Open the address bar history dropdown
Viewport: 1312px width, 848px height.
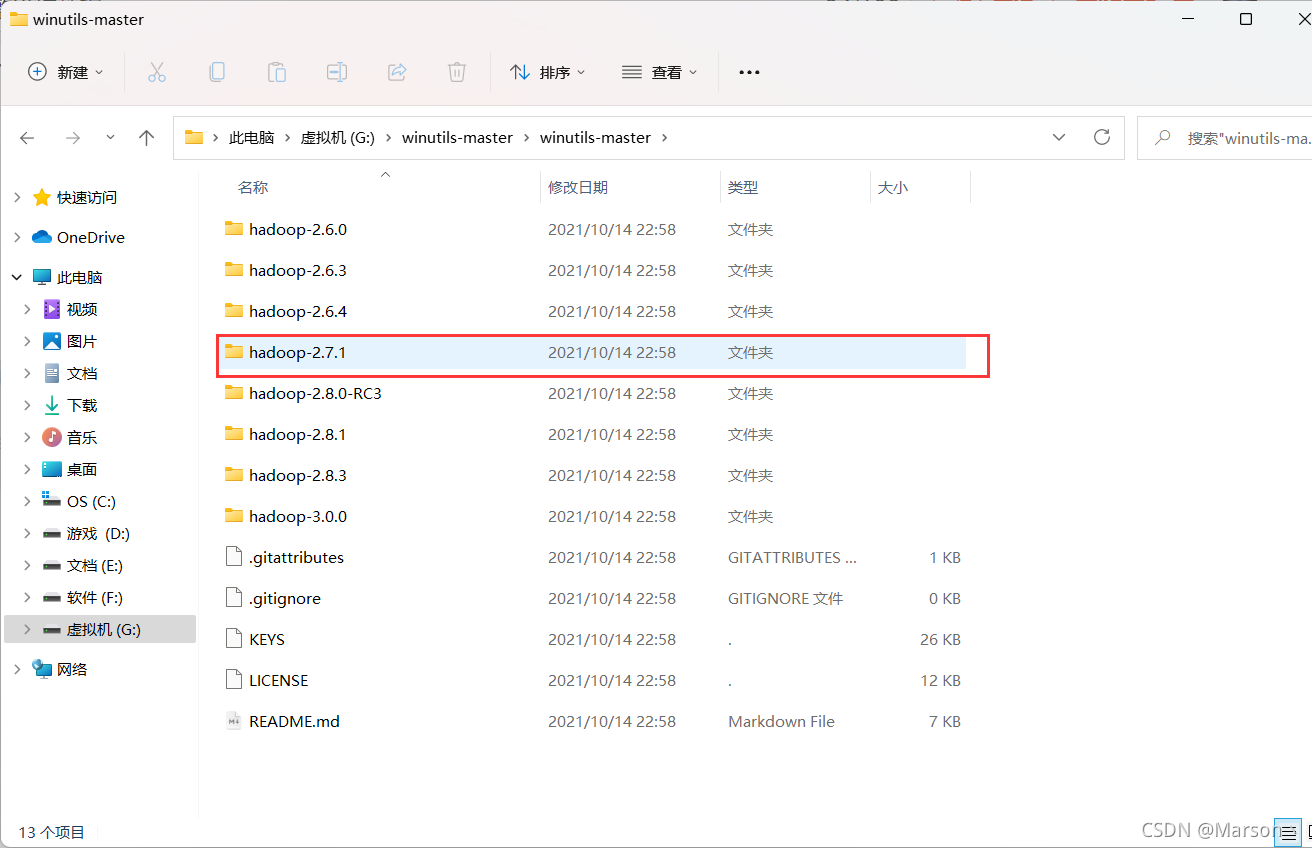click(1059, 138)
